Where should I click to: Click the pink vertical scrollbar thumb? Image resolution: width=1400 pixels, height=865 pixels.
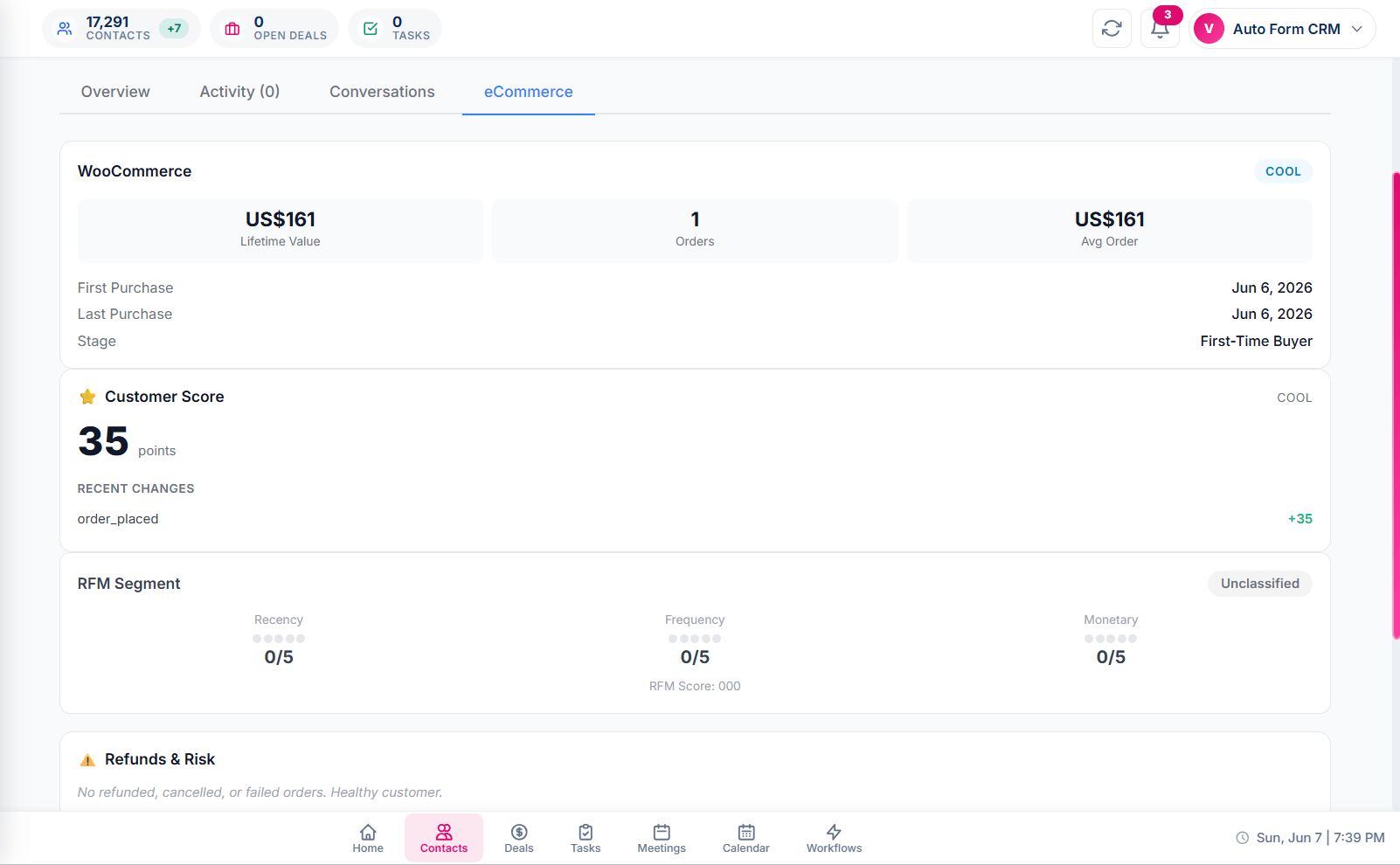click(x=1396, y=405)
